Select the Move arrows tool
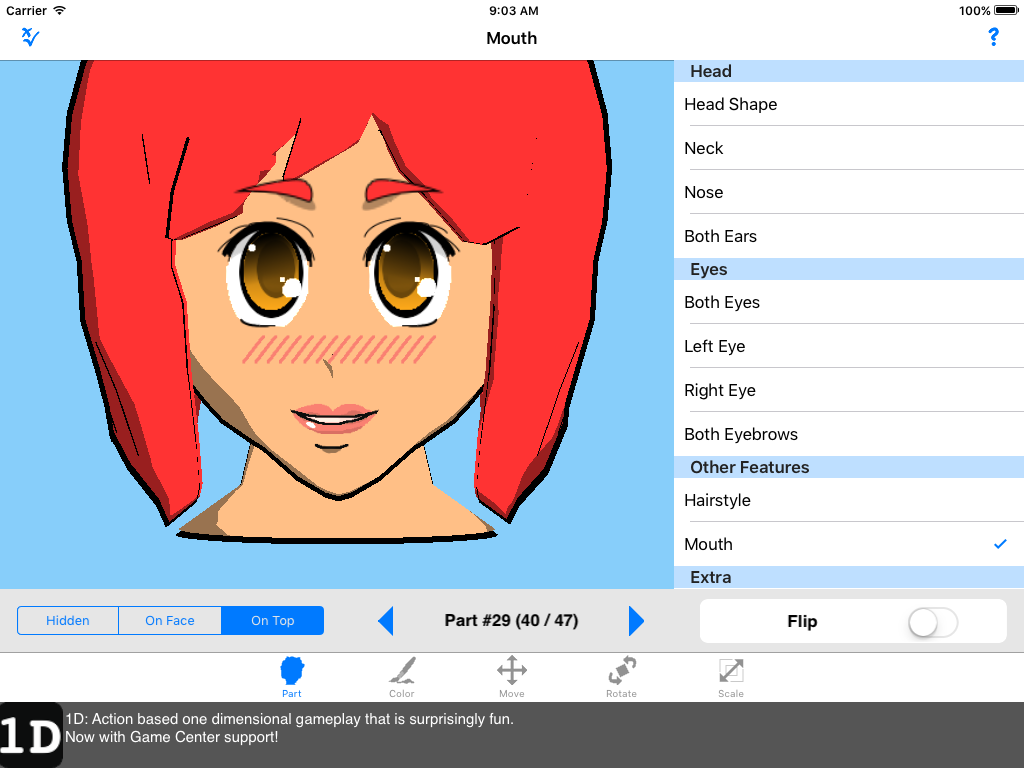The width and height of the screenshot is (1024, 768). tap(512, 676)
